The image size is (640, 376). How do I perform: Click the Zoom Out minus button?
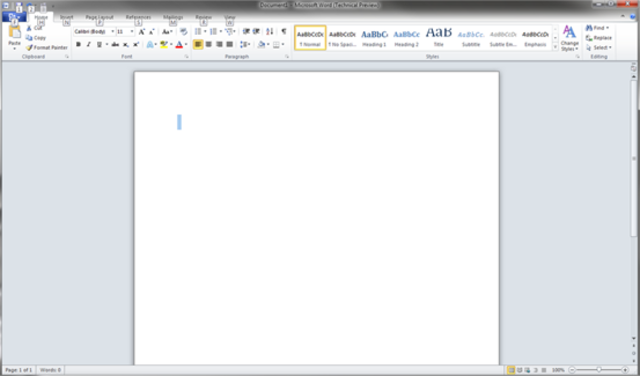point(572,370)
